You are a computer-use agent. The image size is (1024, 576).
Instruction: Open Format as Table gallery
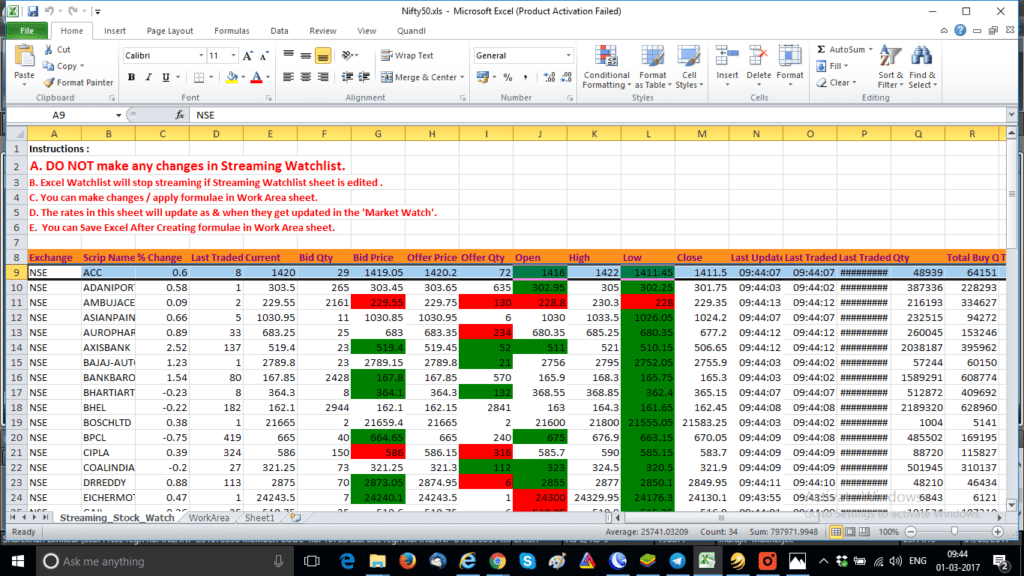(x=652, y=67)
